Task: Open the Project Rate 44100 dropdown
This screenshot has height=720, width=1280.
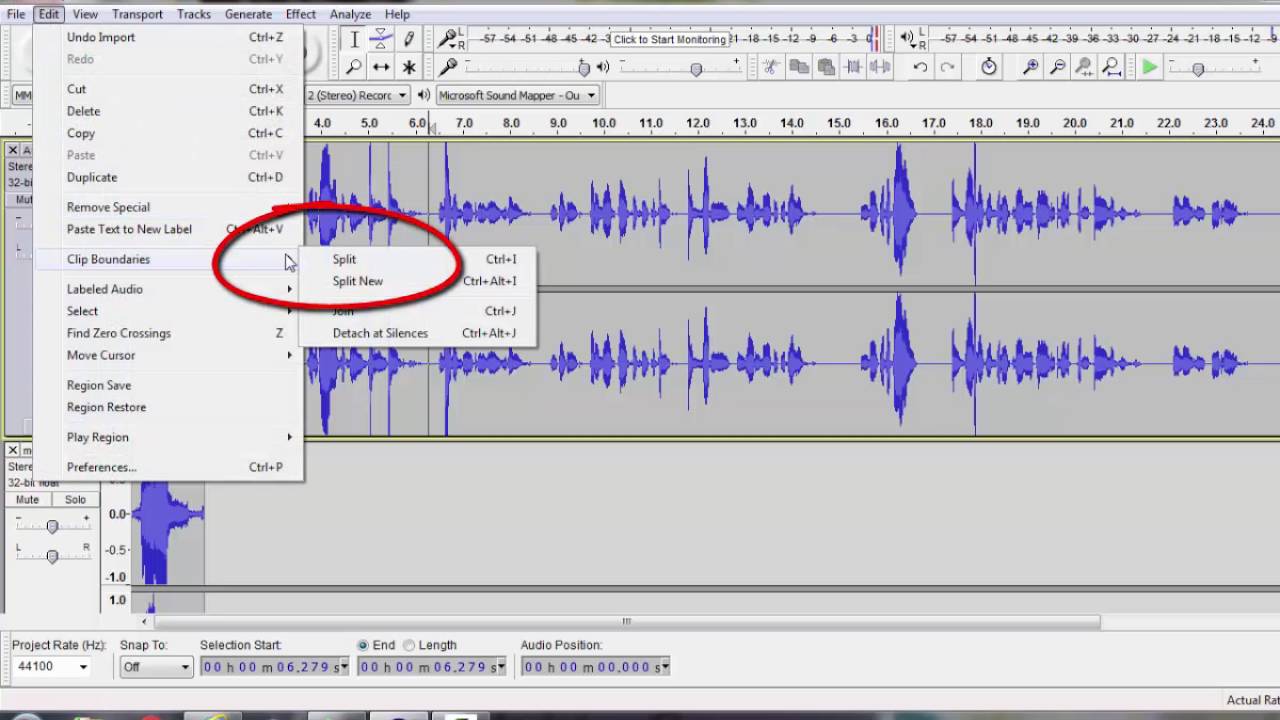Action: (x=83, y=667)
